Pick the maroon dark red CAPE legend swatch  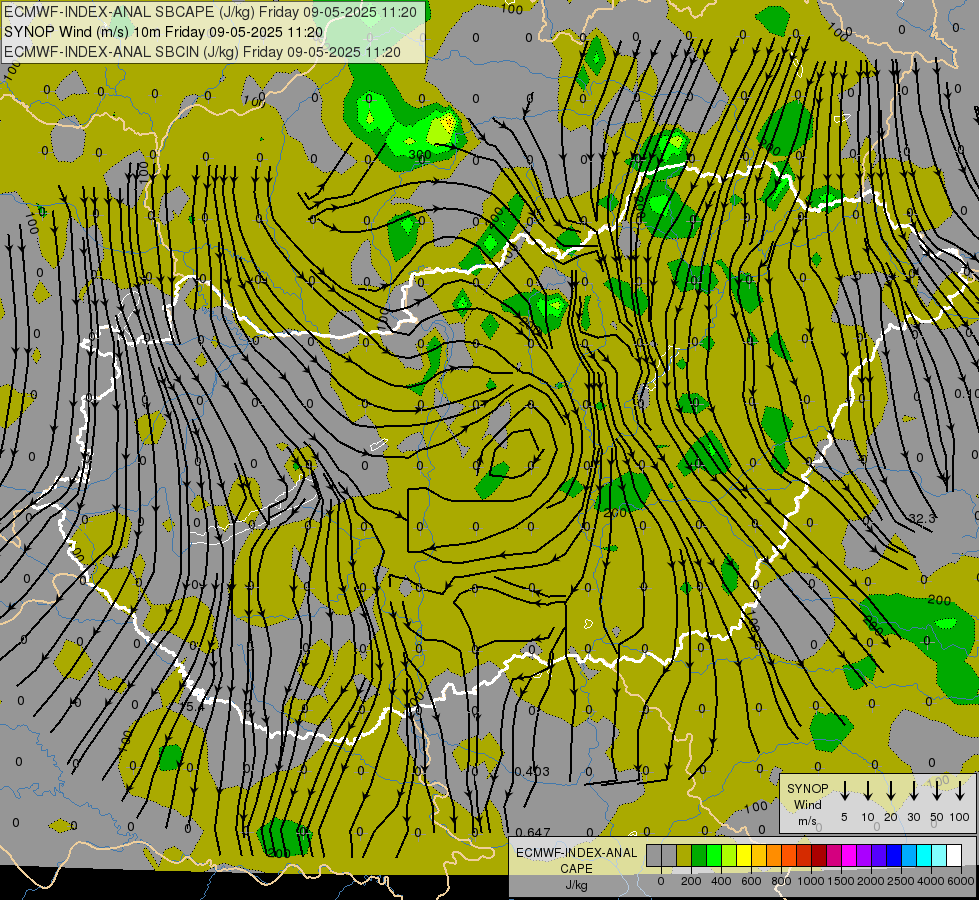[x=820, y=855]
